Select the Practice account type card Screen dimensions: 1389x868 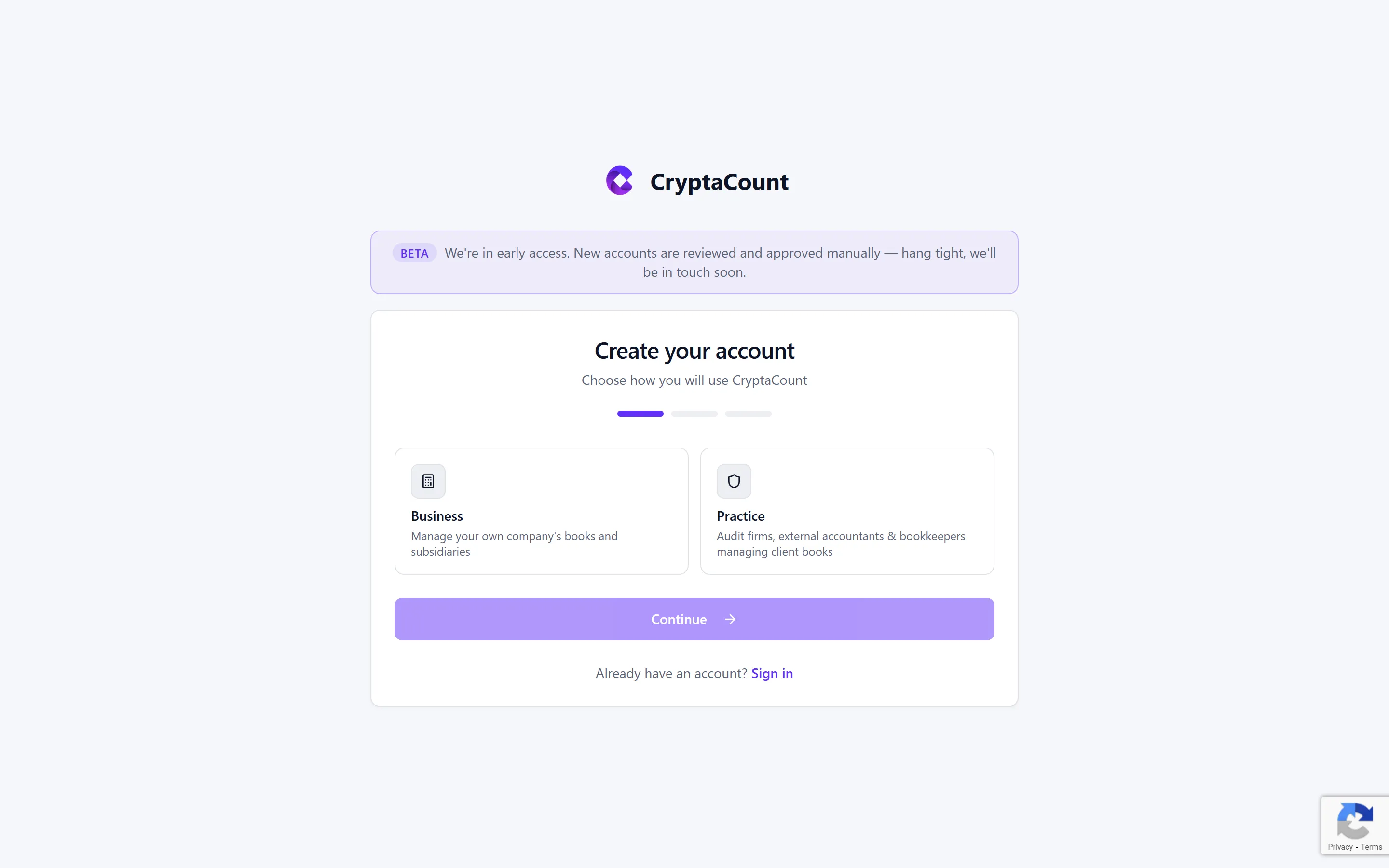tap(847, 511)
